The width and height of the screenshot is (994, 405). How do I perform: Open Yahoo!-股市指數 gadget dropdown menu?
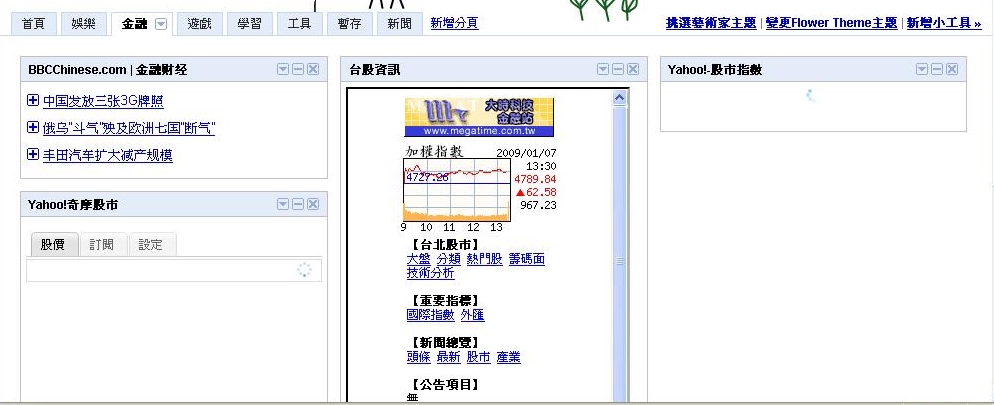(922, 70)
